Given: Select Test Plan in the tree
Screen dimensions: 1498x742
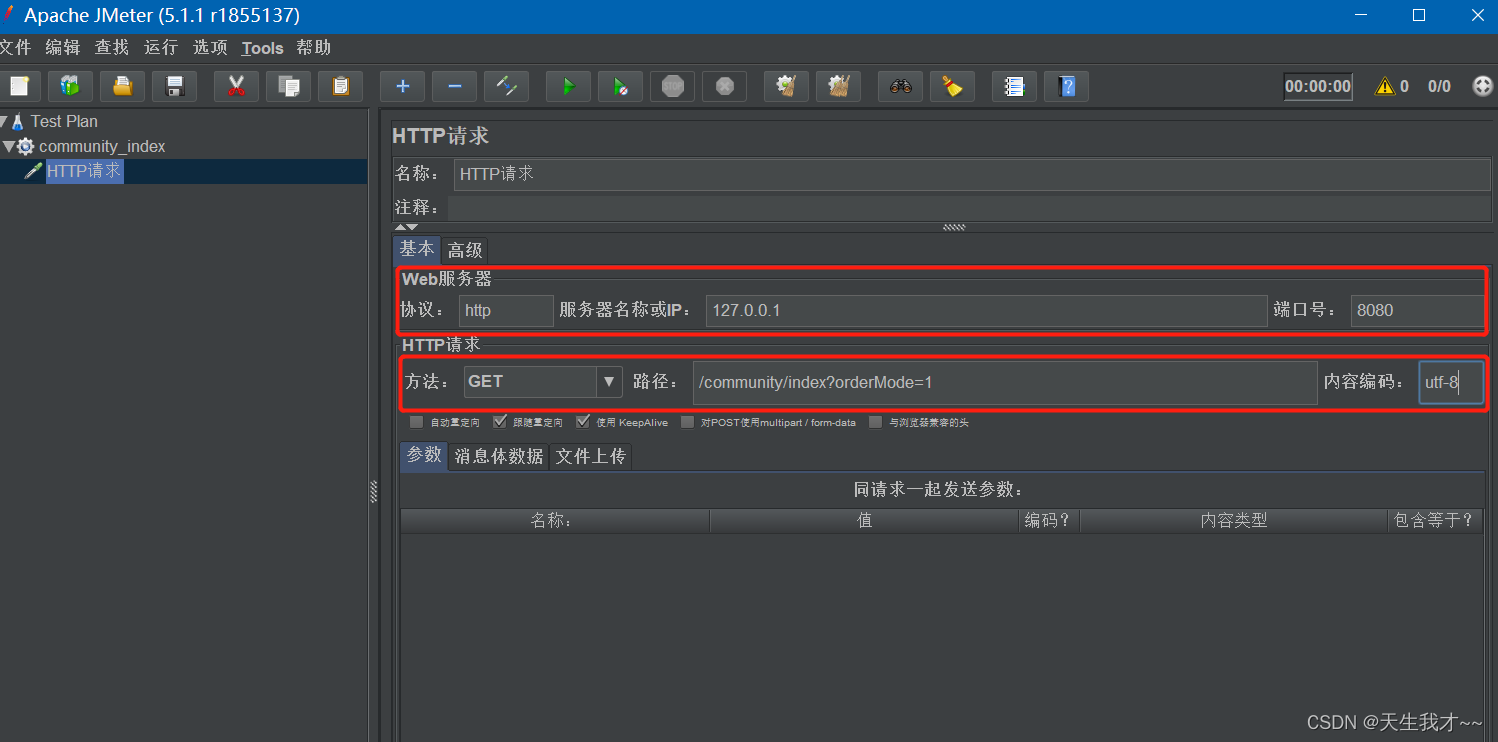Looking at the screenshot, I should [64, 121].
